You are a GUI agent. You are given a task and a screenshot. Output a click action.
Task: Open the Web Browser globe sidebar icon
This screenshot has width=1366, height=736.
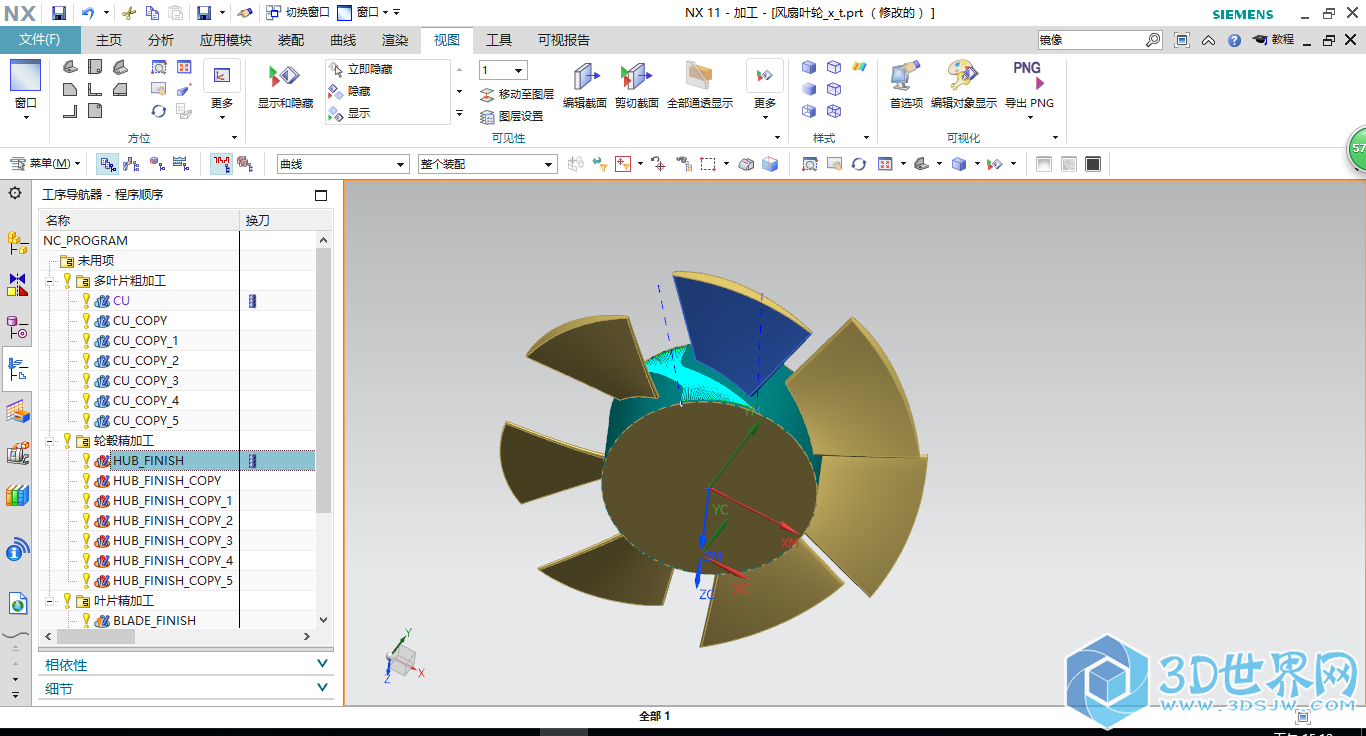point(17,603)
